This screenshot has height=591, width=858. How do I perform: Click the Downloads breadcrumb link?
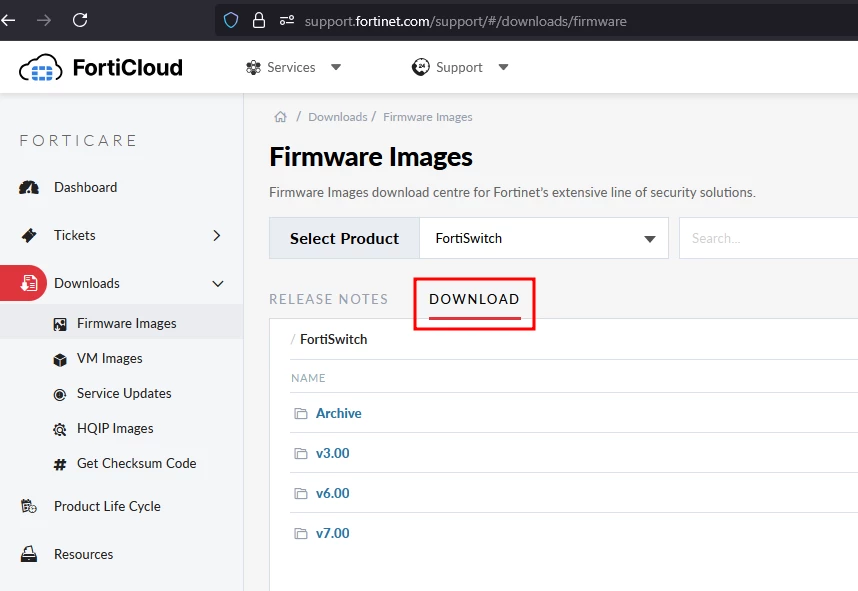(338, 117)
